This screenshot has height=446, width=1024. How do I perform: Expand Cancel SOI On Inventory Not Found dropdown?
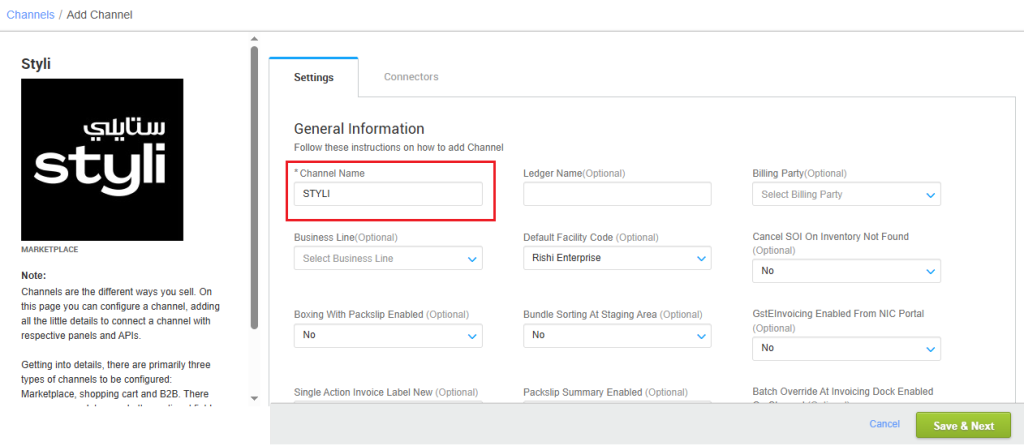[846, 270]
